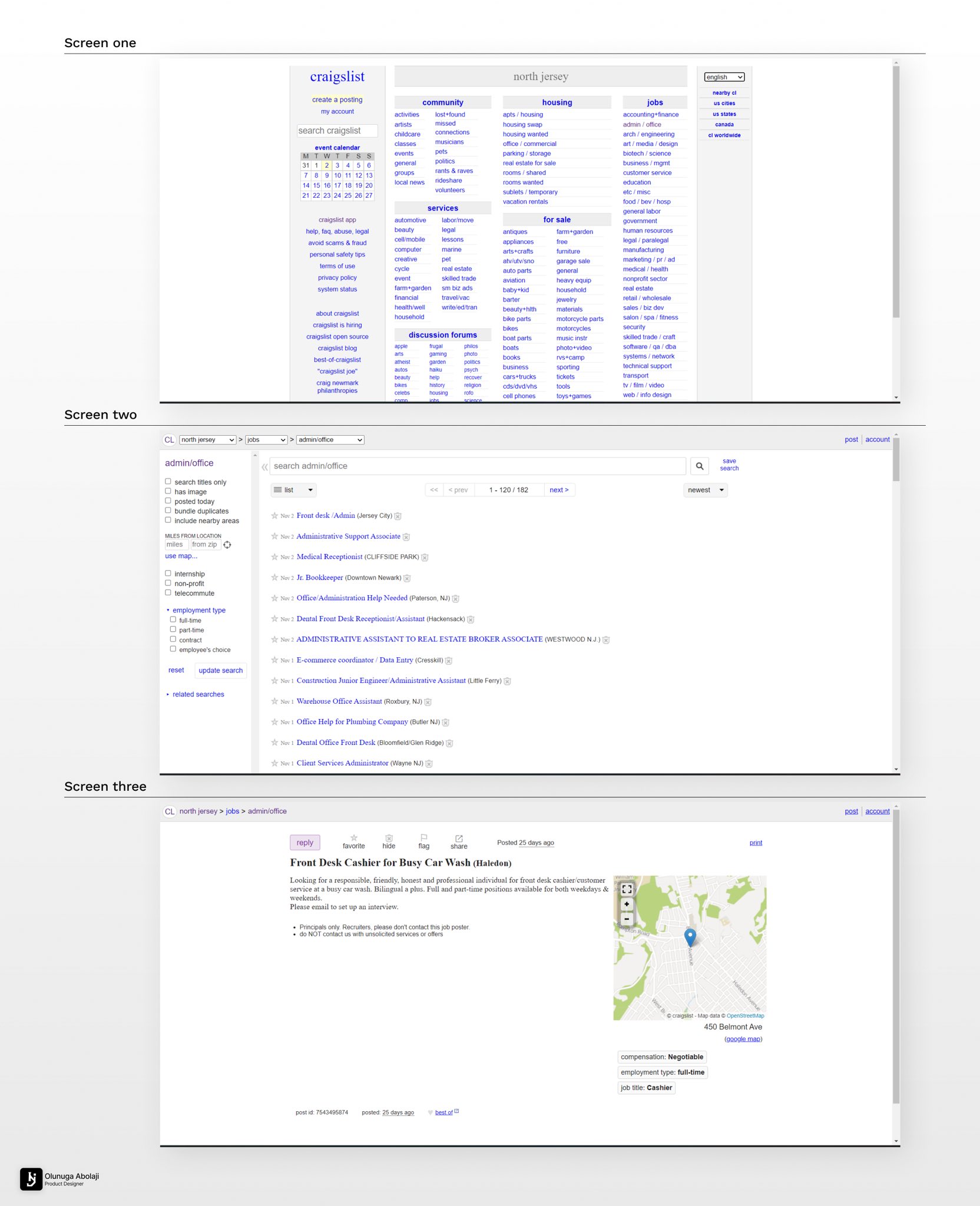The image size is (980, 1206).
Task: Star the Warehouse Office Assistant listing
Action: 274,701
